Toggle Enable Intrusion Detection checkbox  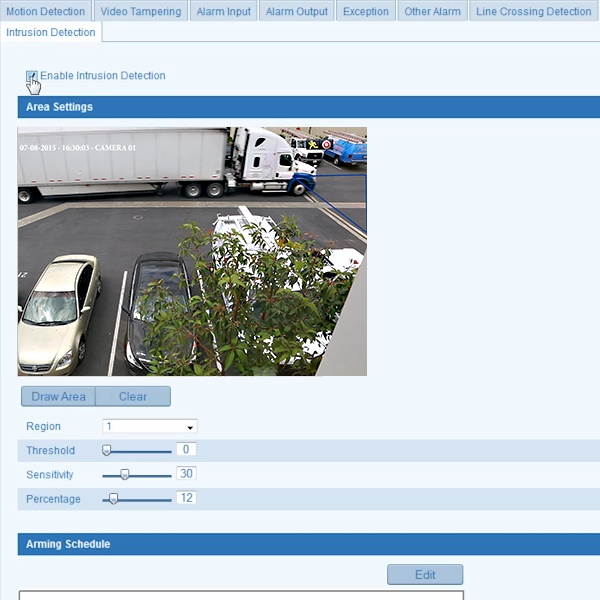32,76
